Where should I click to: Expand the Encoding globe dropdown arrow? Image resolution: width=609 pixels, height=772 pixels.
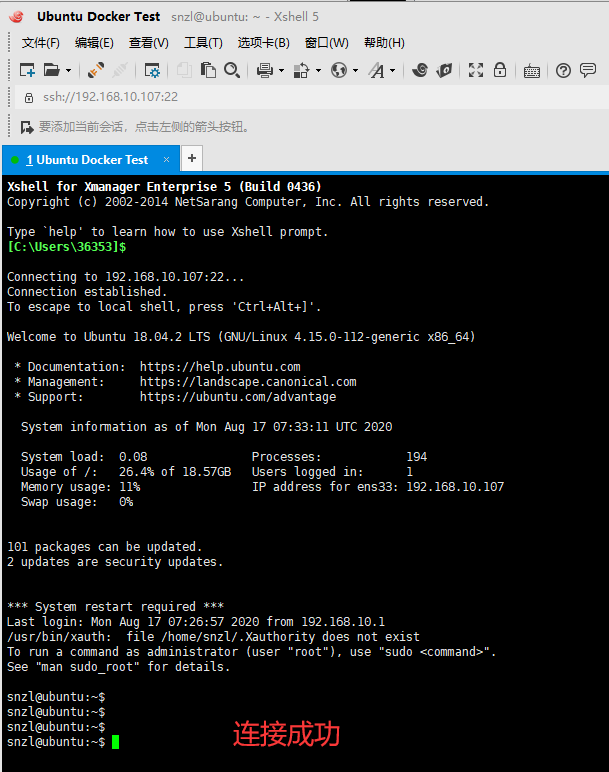point(355,70)
